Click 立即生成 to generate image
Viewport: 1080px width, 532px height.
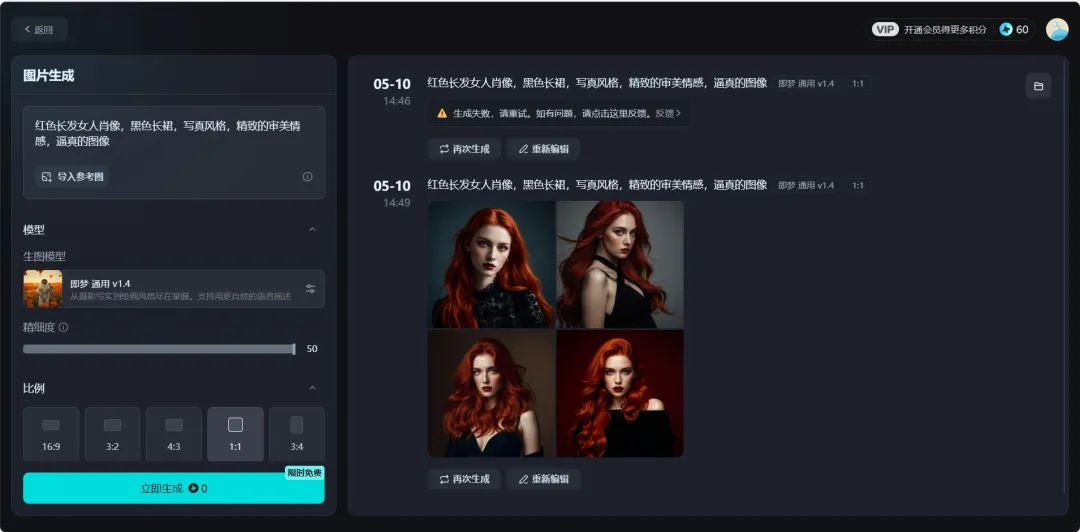point(173,488)
